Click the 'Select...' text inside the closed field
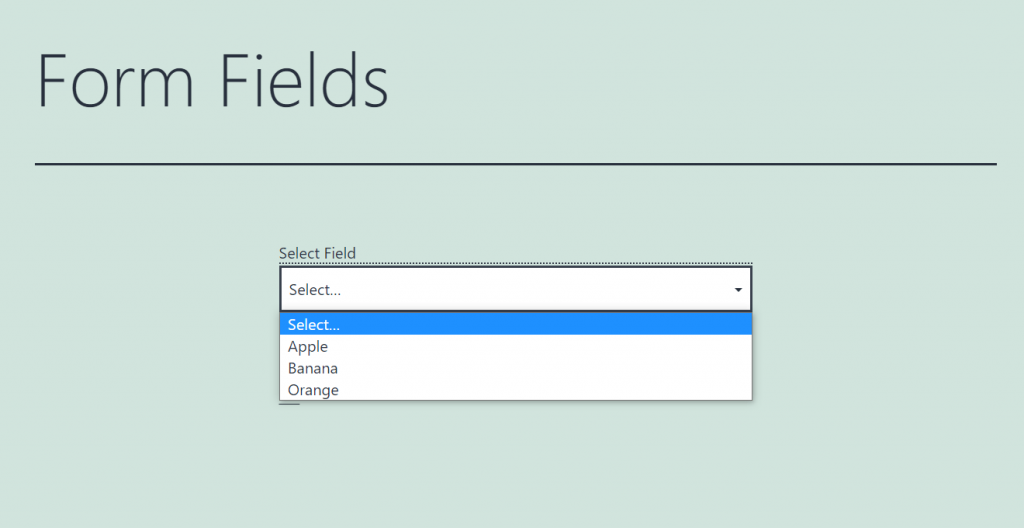 (315, 289)
